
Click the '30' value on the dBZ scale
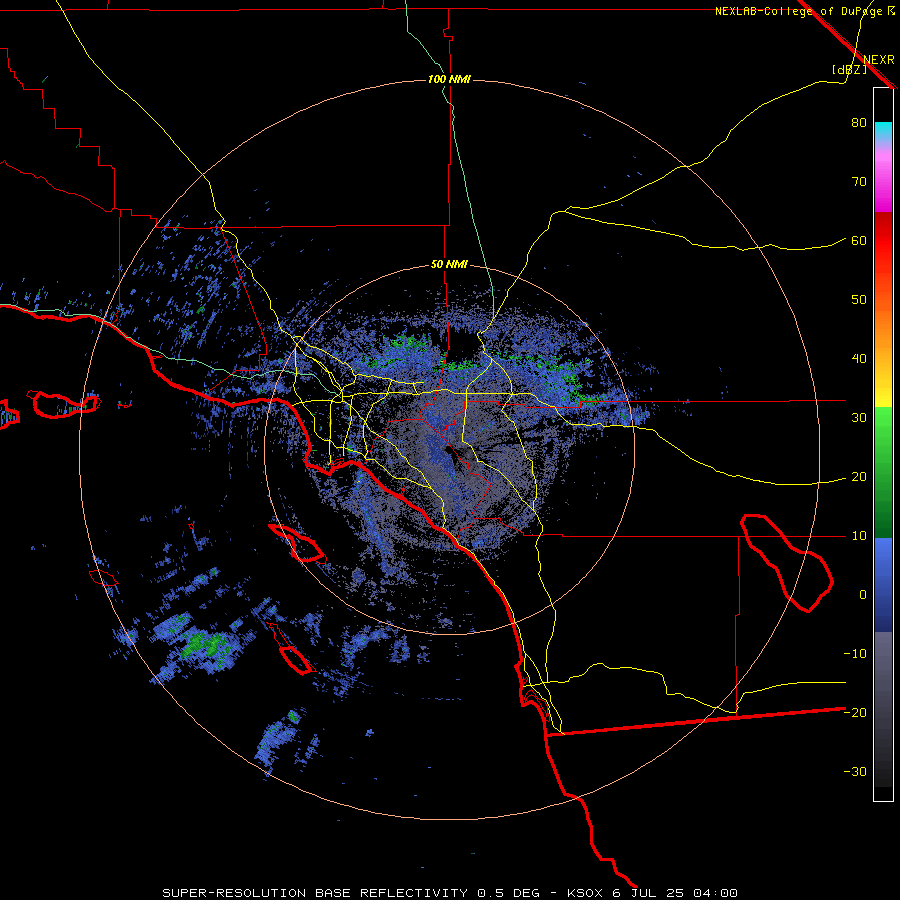859,418
